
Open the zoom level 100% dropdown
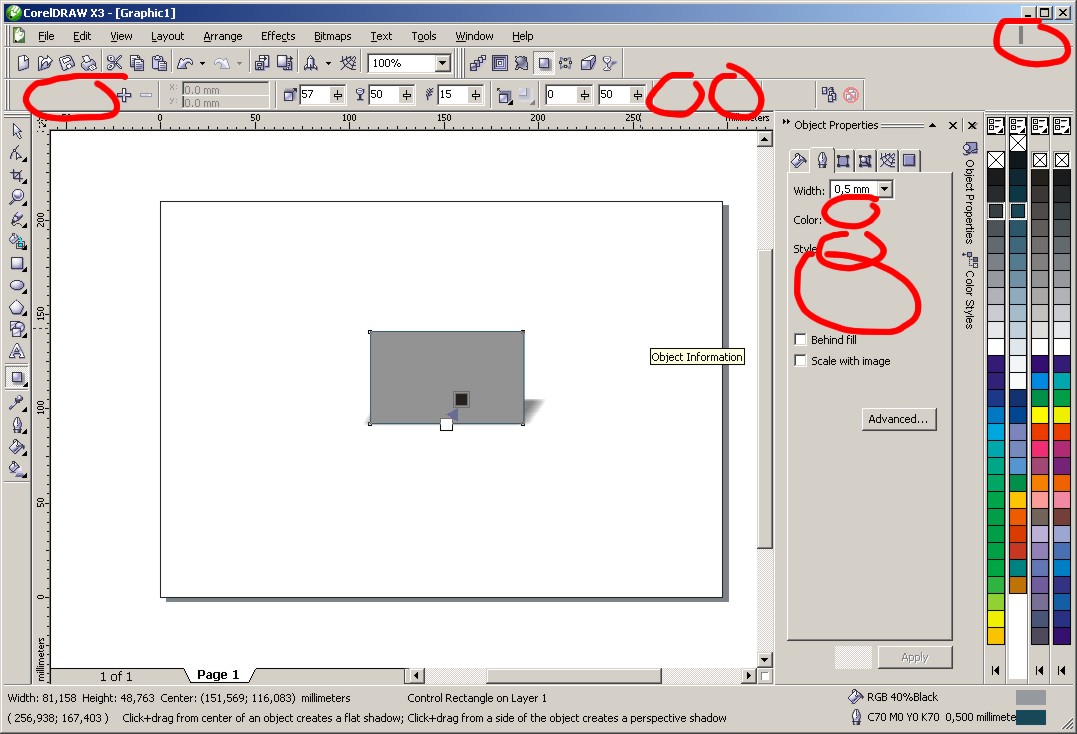tap(442, 63)
